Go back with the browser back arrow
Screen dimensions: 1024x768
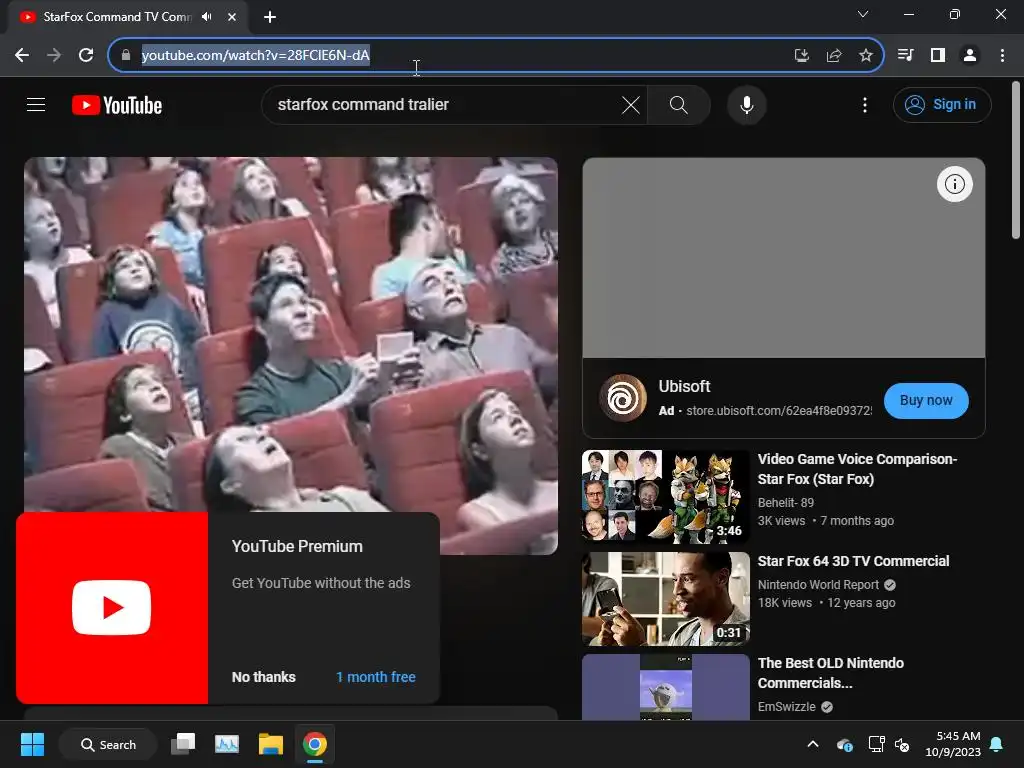click(22, 55)
